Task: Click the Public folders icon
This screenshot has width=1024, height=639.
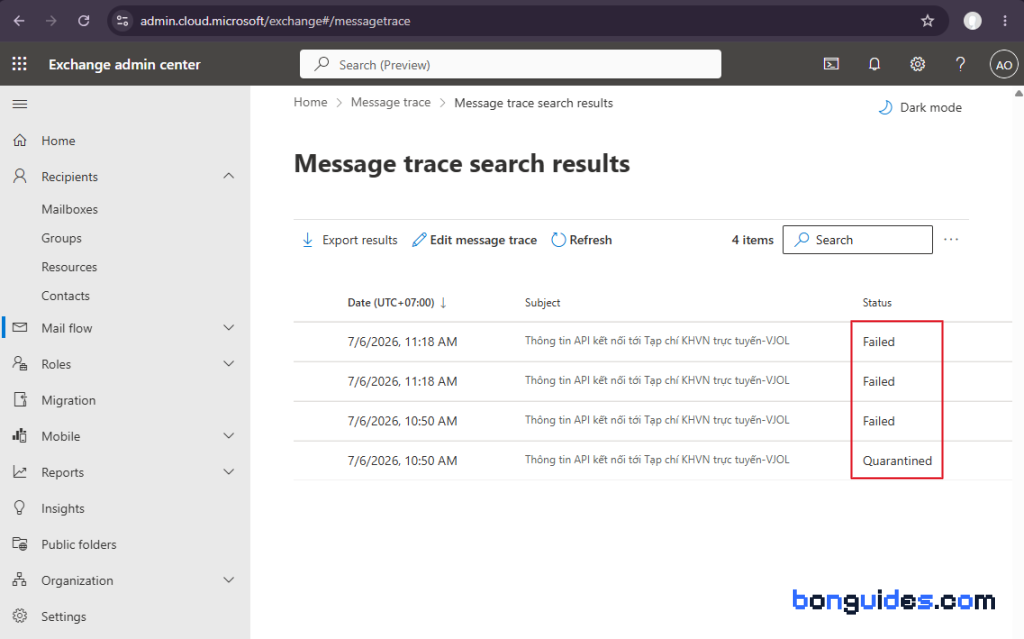Action: point(20,544)
